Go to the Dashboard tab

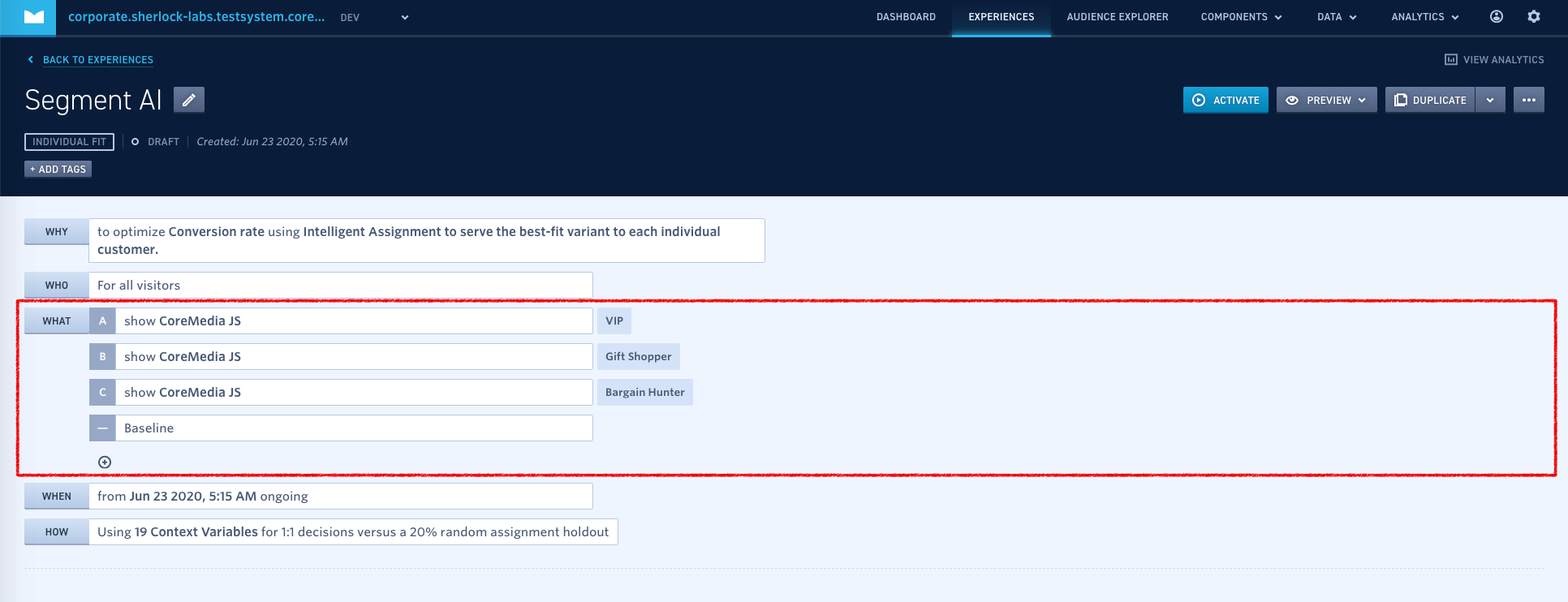coord(906,17)
